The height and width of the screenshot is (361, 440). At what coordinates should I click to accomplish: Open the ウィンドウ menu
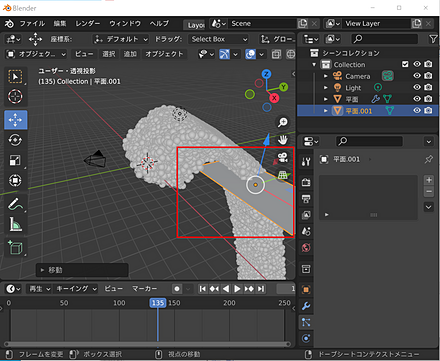(x=125, y=24)
